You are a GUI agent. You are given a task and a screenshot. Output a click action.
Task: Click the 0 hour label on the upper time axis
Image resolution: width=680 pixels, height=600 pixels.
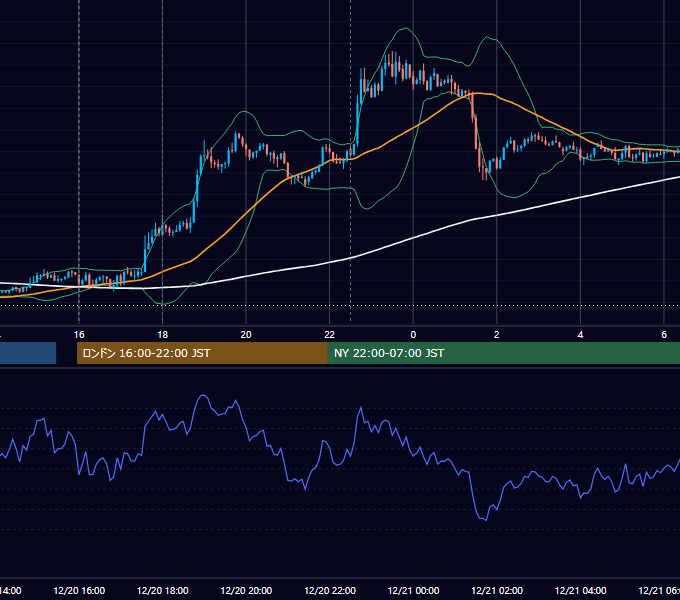413,335
